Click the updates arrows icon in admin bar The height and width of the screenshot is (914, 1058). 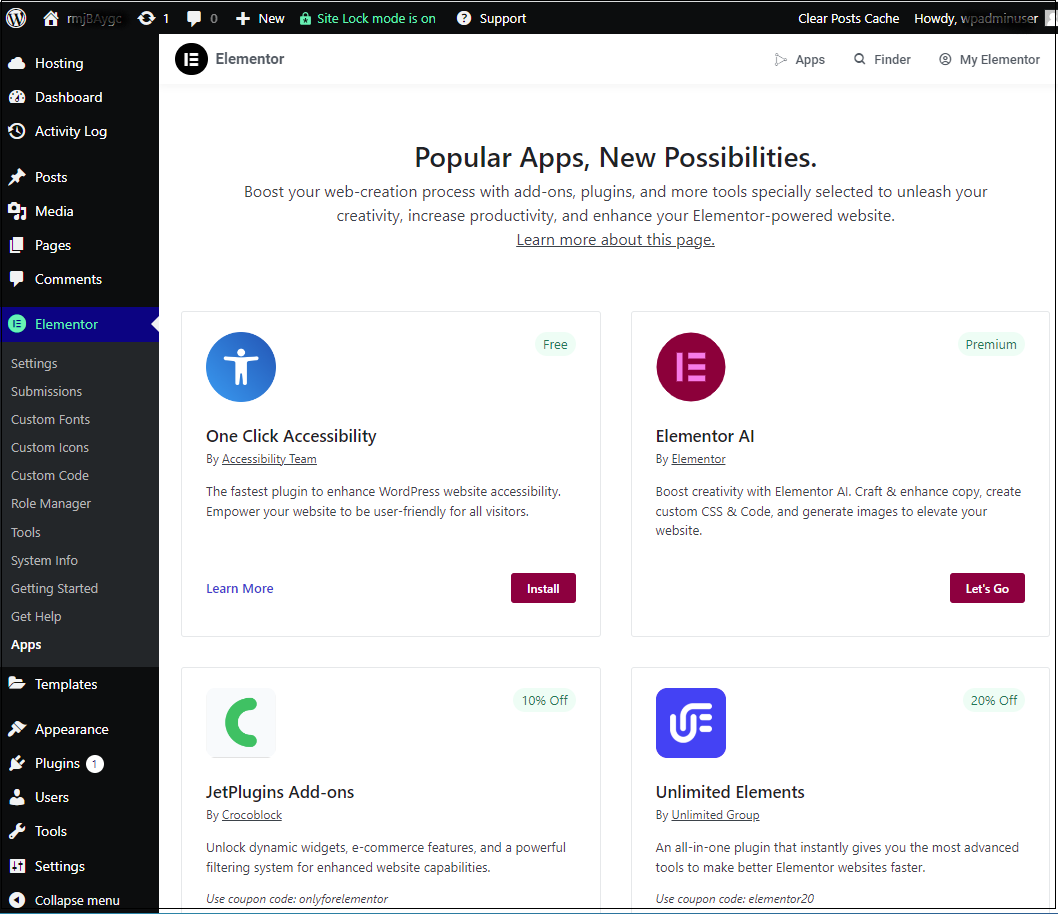[x=148, y=17]
